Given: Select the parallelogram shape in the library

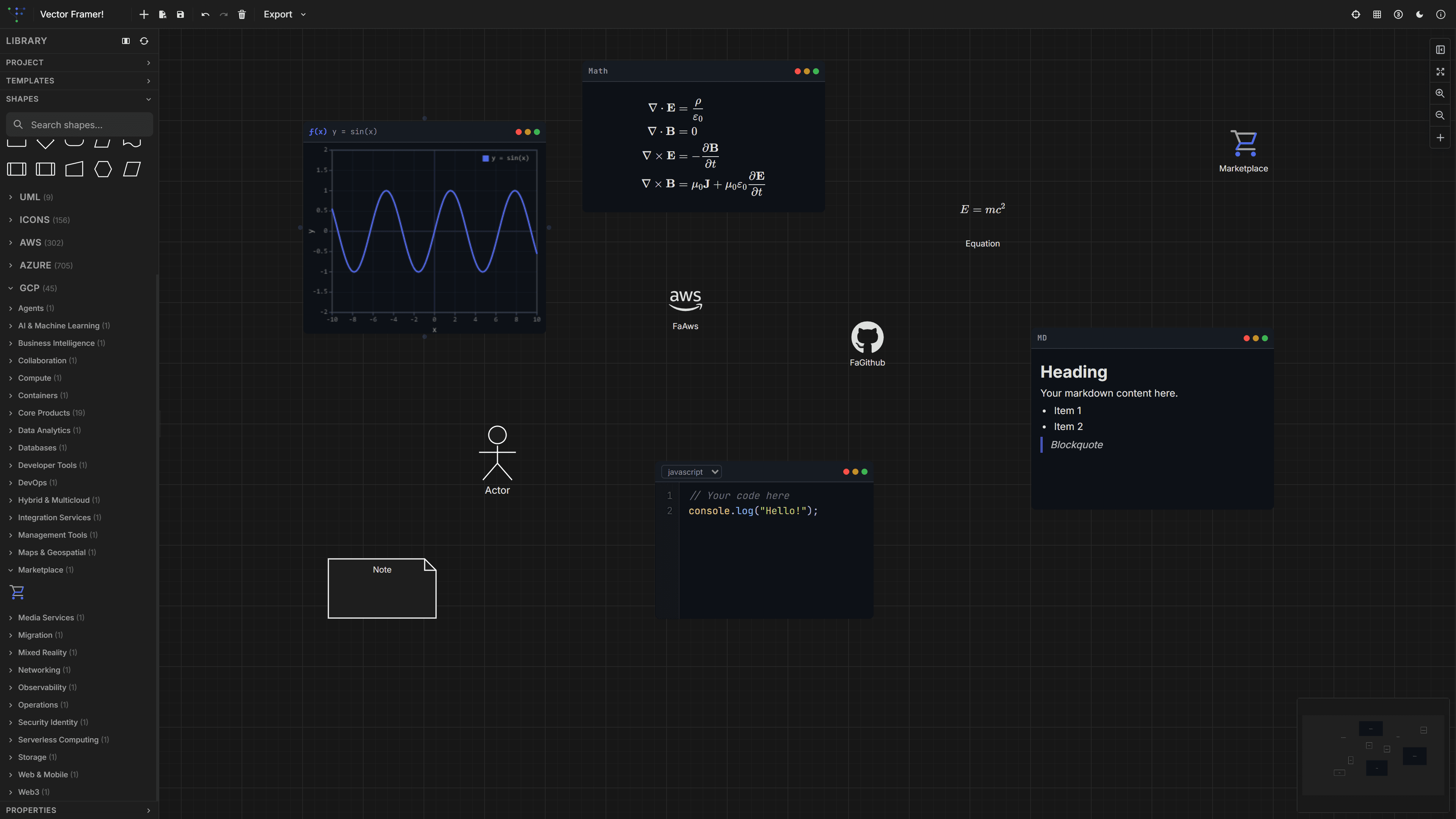Looking at the screenshot, I should point(132,169).
